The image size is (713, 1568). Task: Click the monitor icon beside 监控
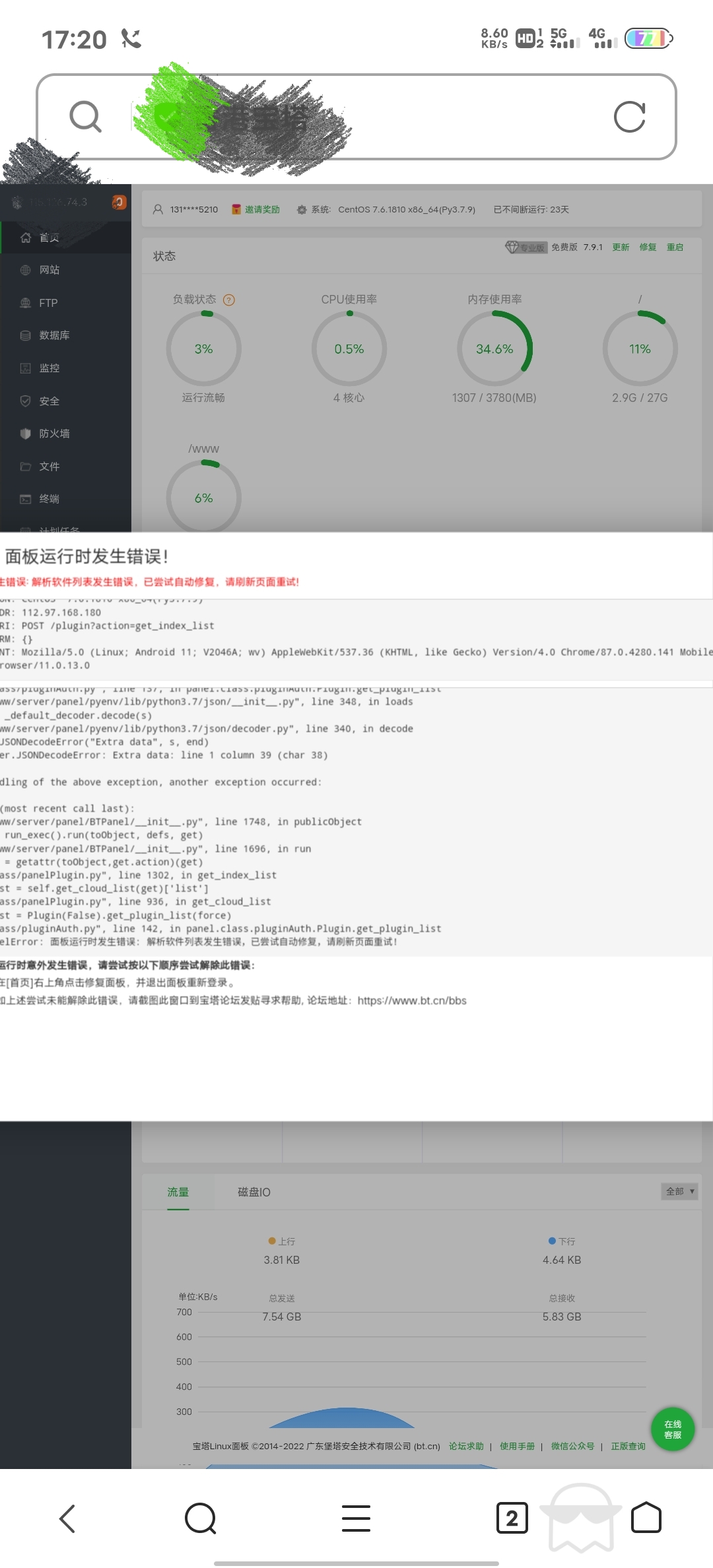coord(26,368)
